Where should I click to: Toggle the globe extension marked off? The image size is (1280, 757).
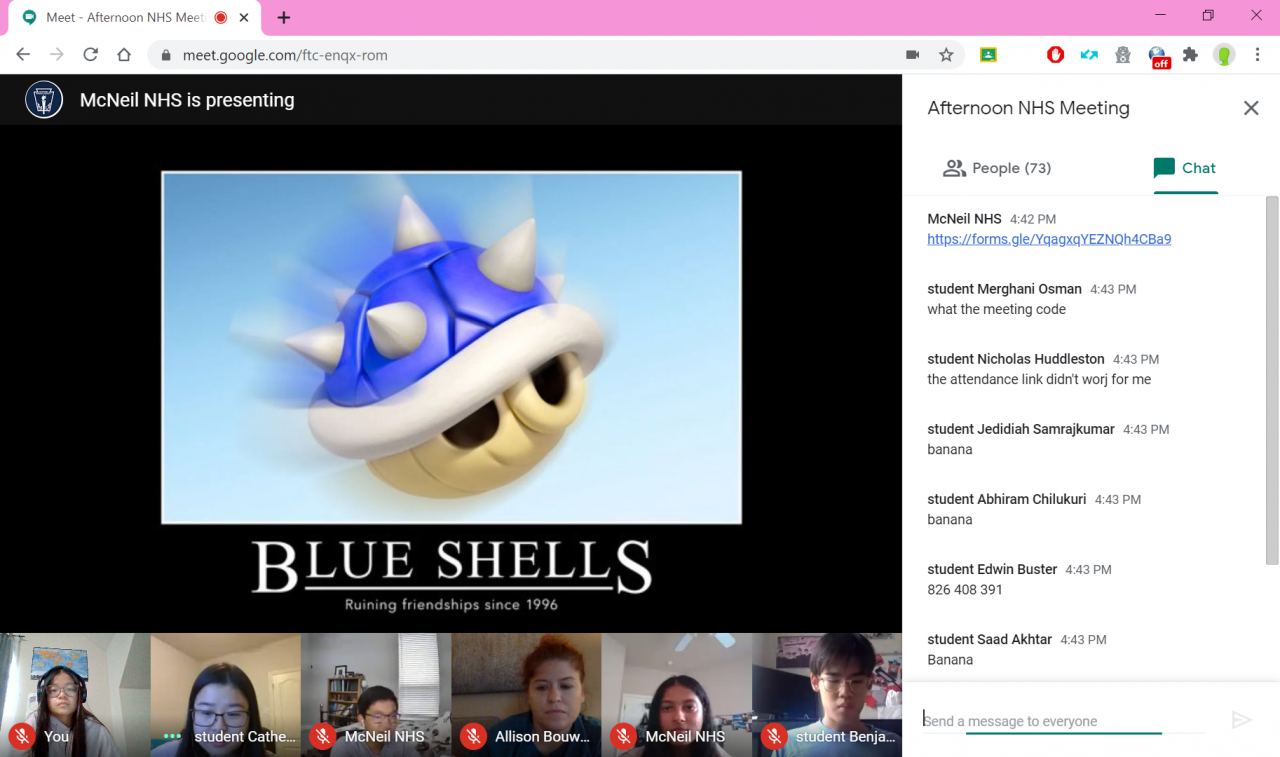1158,56
